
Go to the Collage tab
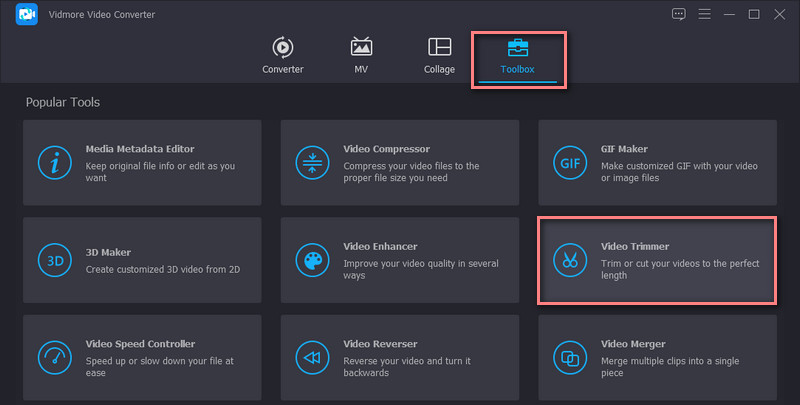[x=439, y=56]
